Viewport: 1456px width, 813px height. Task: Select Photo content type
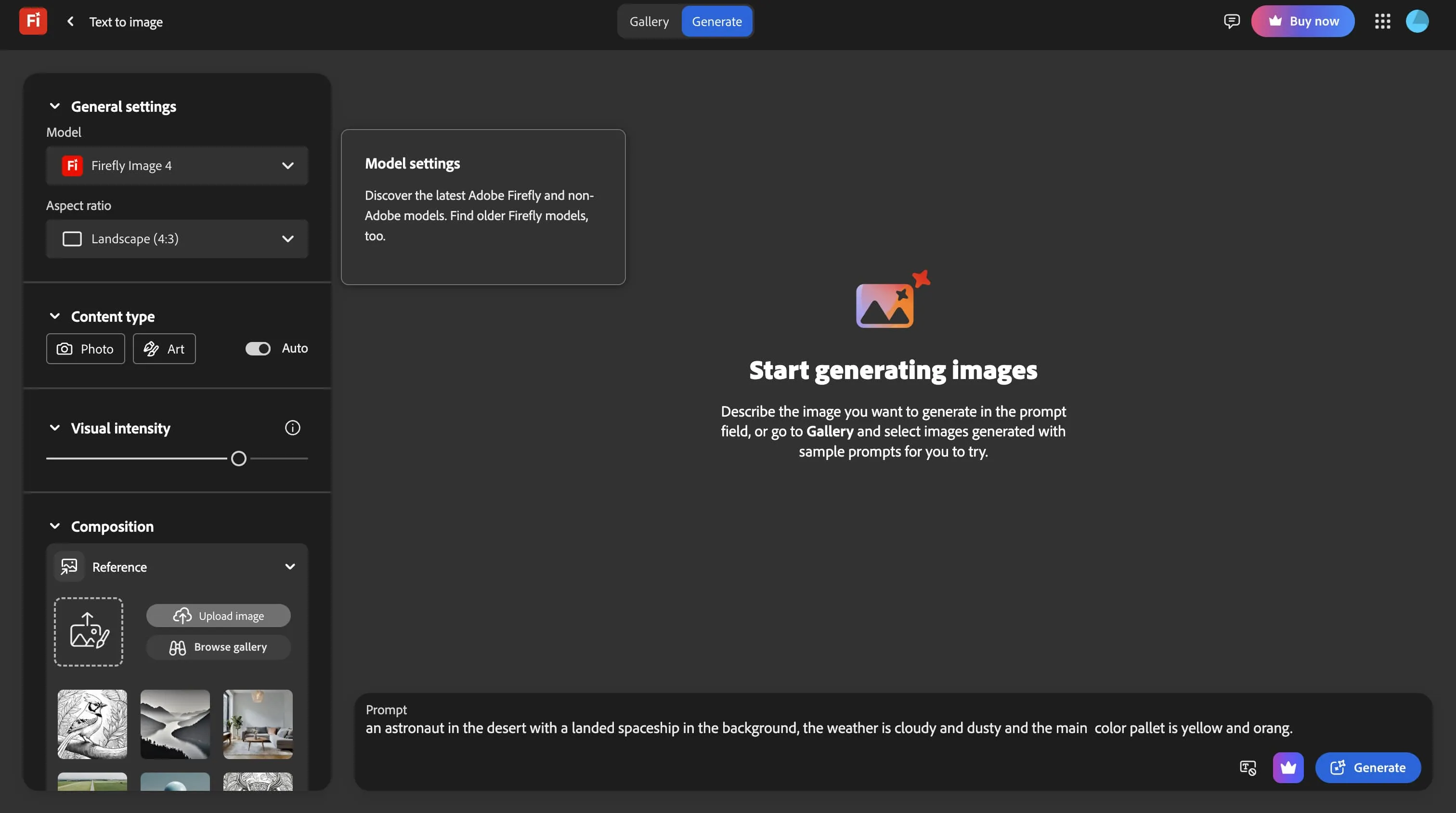coord(85,349)
